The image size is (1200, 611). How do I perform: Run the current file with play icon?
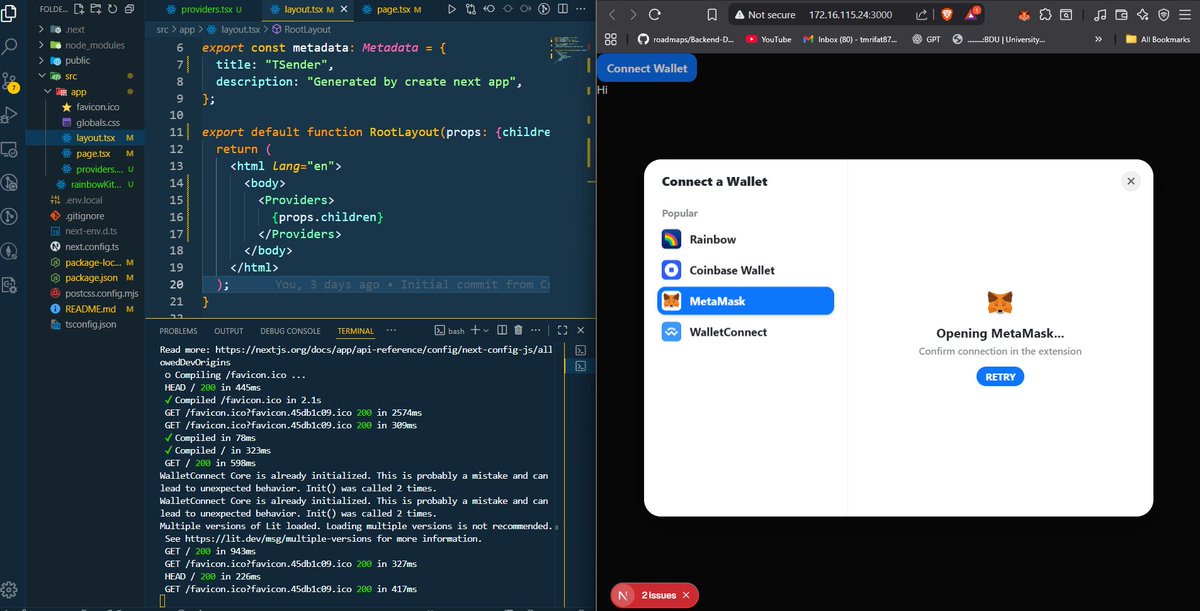coord(452,9)
